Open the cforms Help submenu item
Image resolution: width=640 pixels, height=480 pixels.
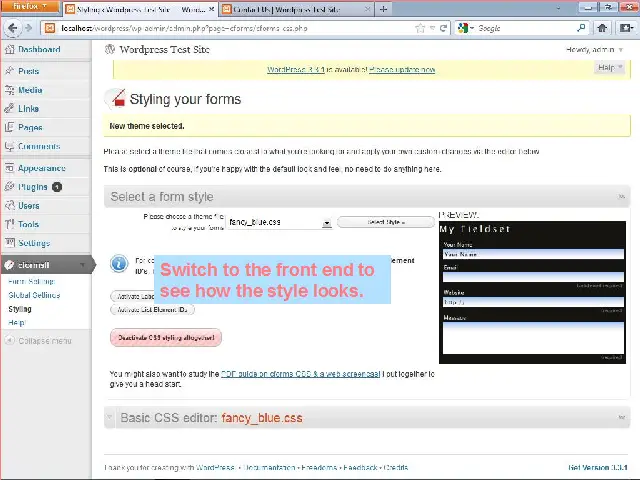pos(16,322)
